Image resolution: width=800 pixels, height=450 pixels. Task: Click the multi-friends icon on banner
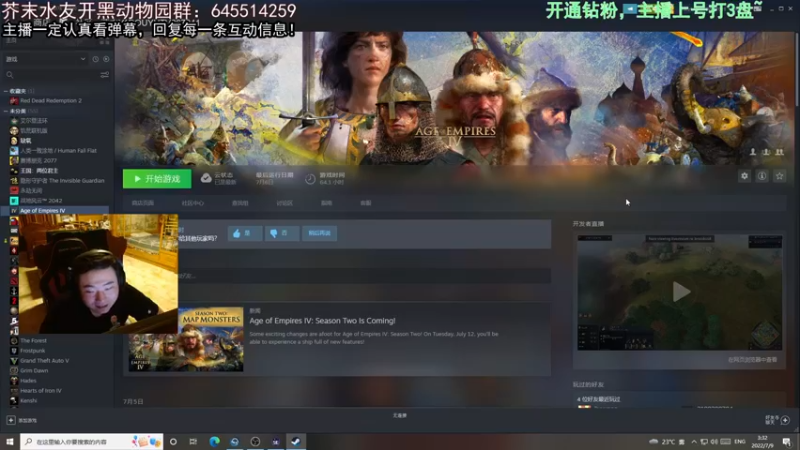click(780, 152)
